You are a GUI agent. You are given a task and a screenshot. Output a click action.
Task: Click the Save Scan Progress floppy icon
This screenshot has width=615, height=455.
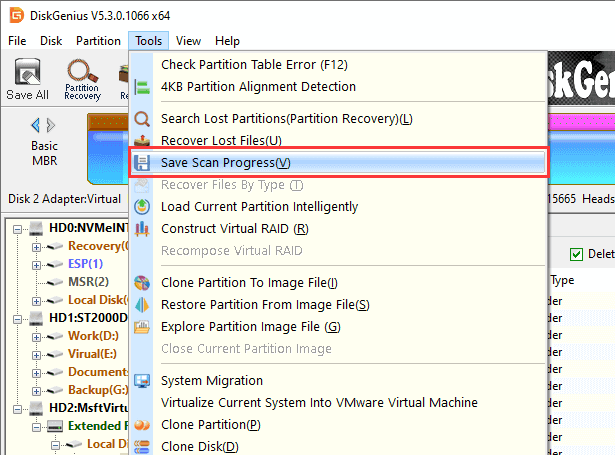pos(142,163)
